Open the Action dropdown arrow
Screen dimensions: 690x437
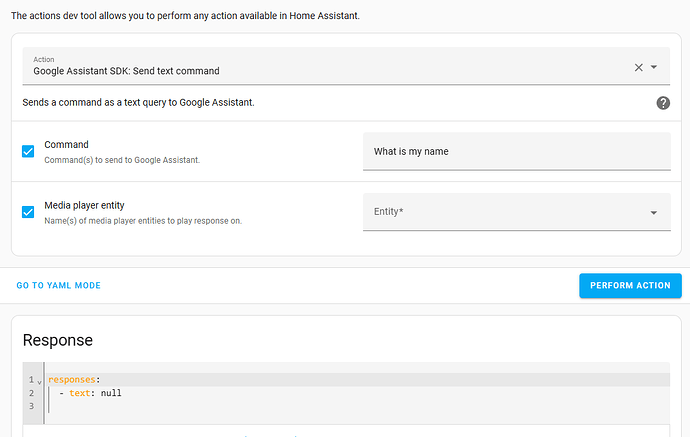coord(654,67)
